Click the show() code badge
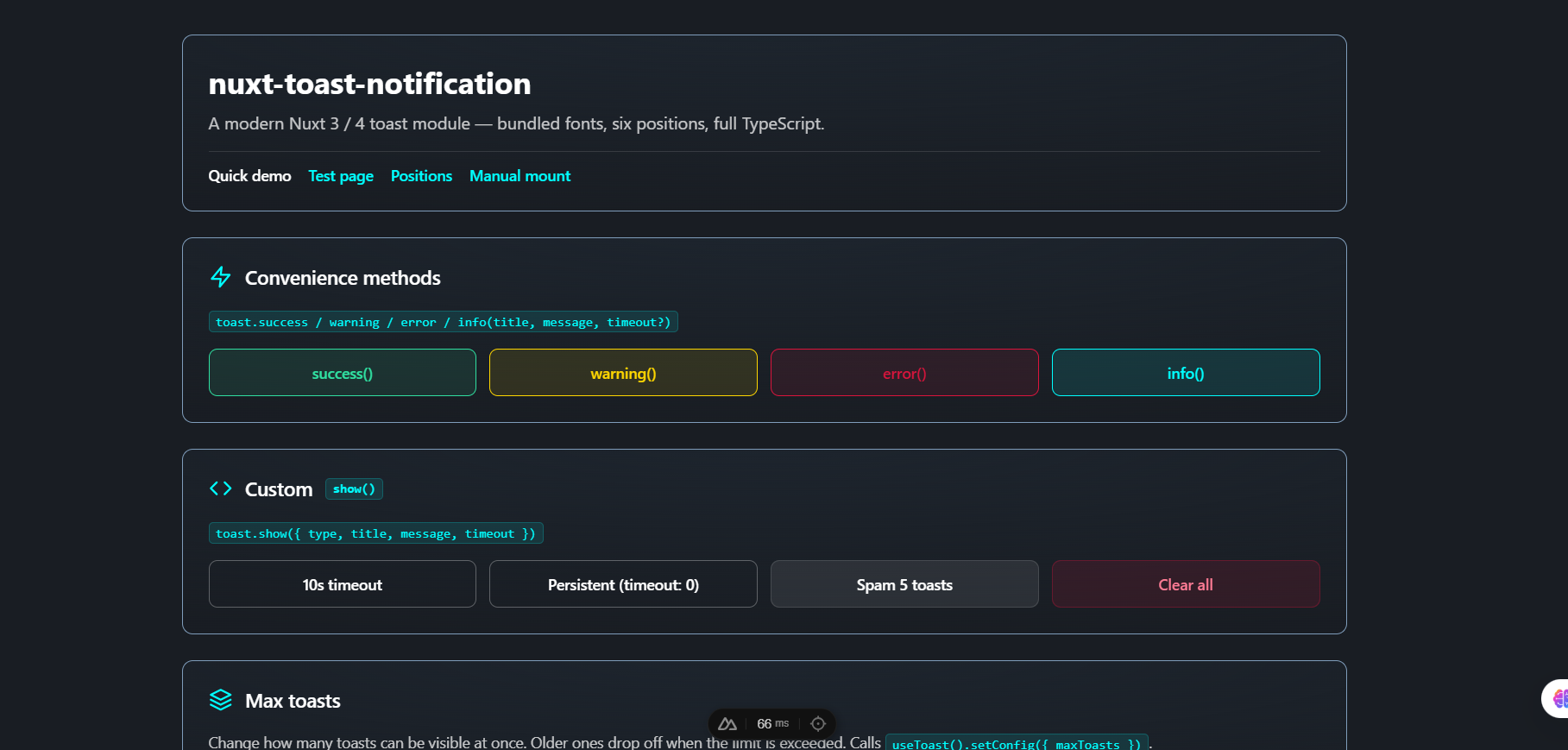The width and height of the screenshot is (1568, 750). coord(354,488)
